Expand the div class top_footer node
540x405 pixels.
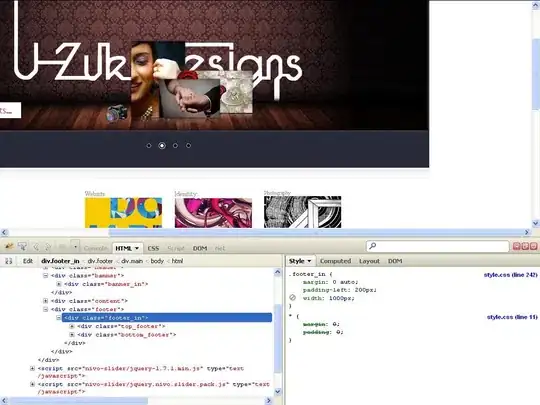72,326
